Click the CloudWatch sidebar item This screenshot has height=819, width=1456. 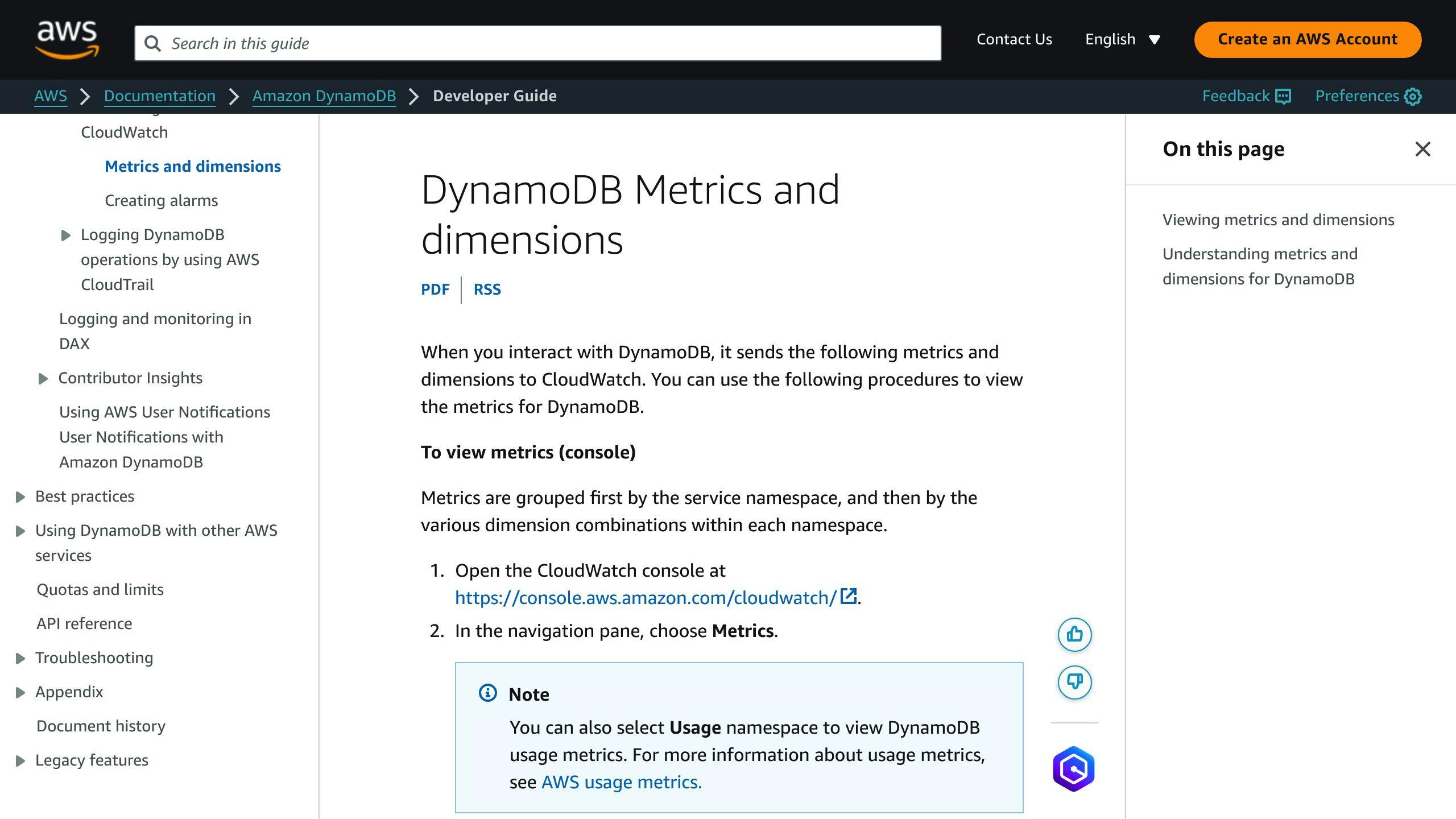click(x=125, y=132)
